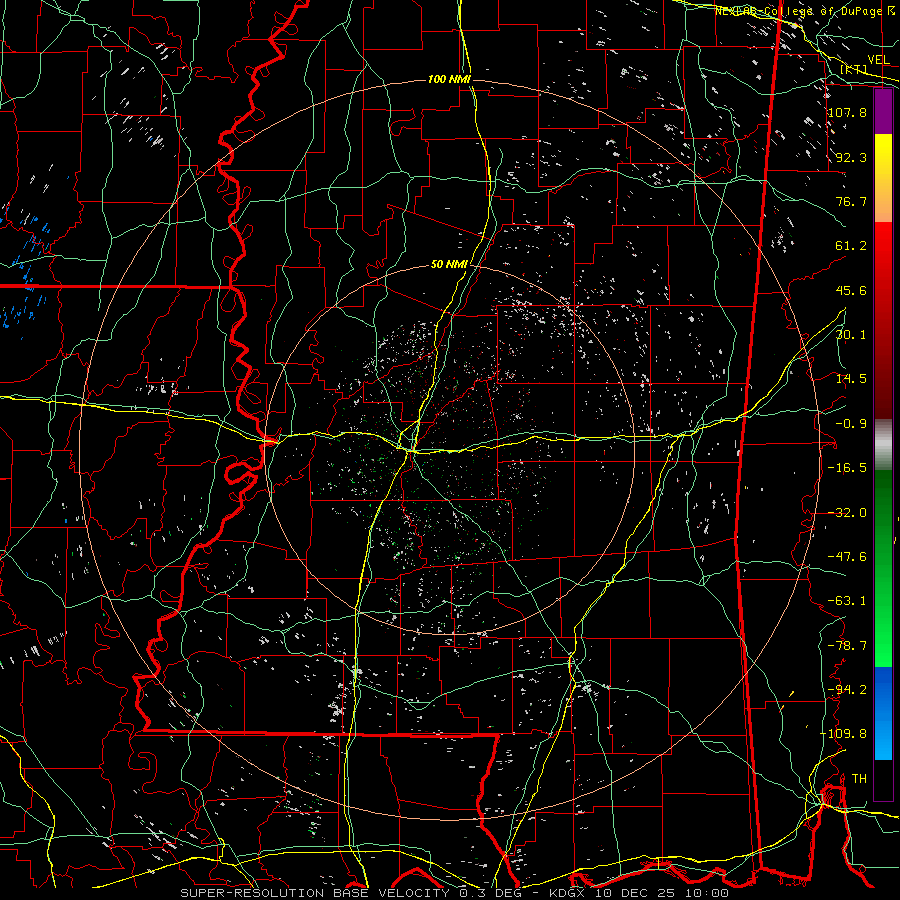Image resolution: width=900 pixels, height=900 pixels.
Task: Click the -16.5 scale value
Action: (x=848, y=468)
